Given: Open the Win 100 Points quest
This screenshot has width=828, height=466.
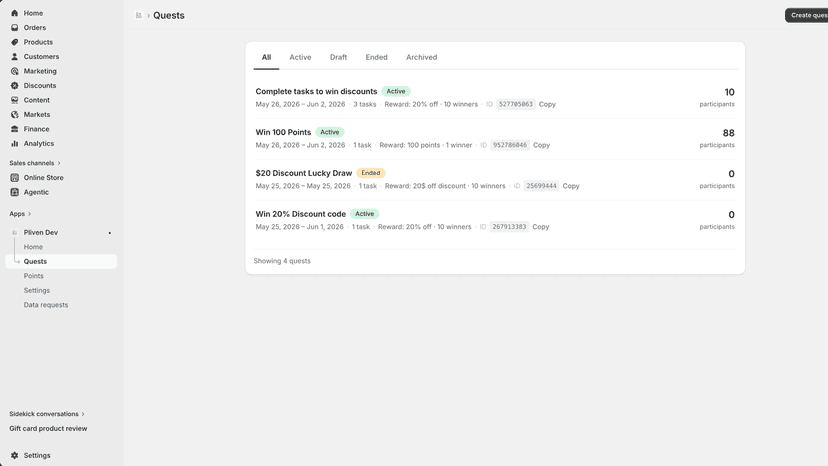Looking at the screenshot, I should tap(283, 132).
